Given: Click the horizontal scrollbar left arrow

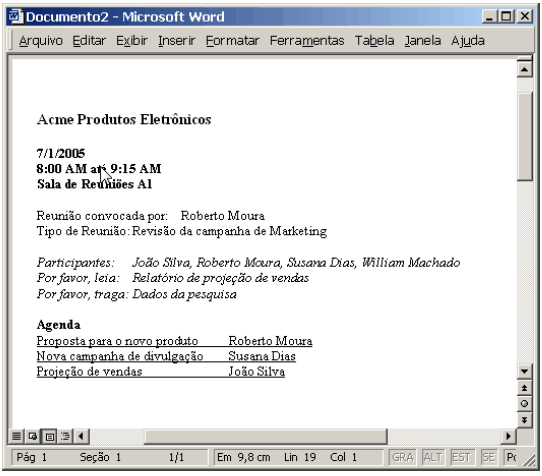Looking at the screenshot, I should [x=82, y=436].
